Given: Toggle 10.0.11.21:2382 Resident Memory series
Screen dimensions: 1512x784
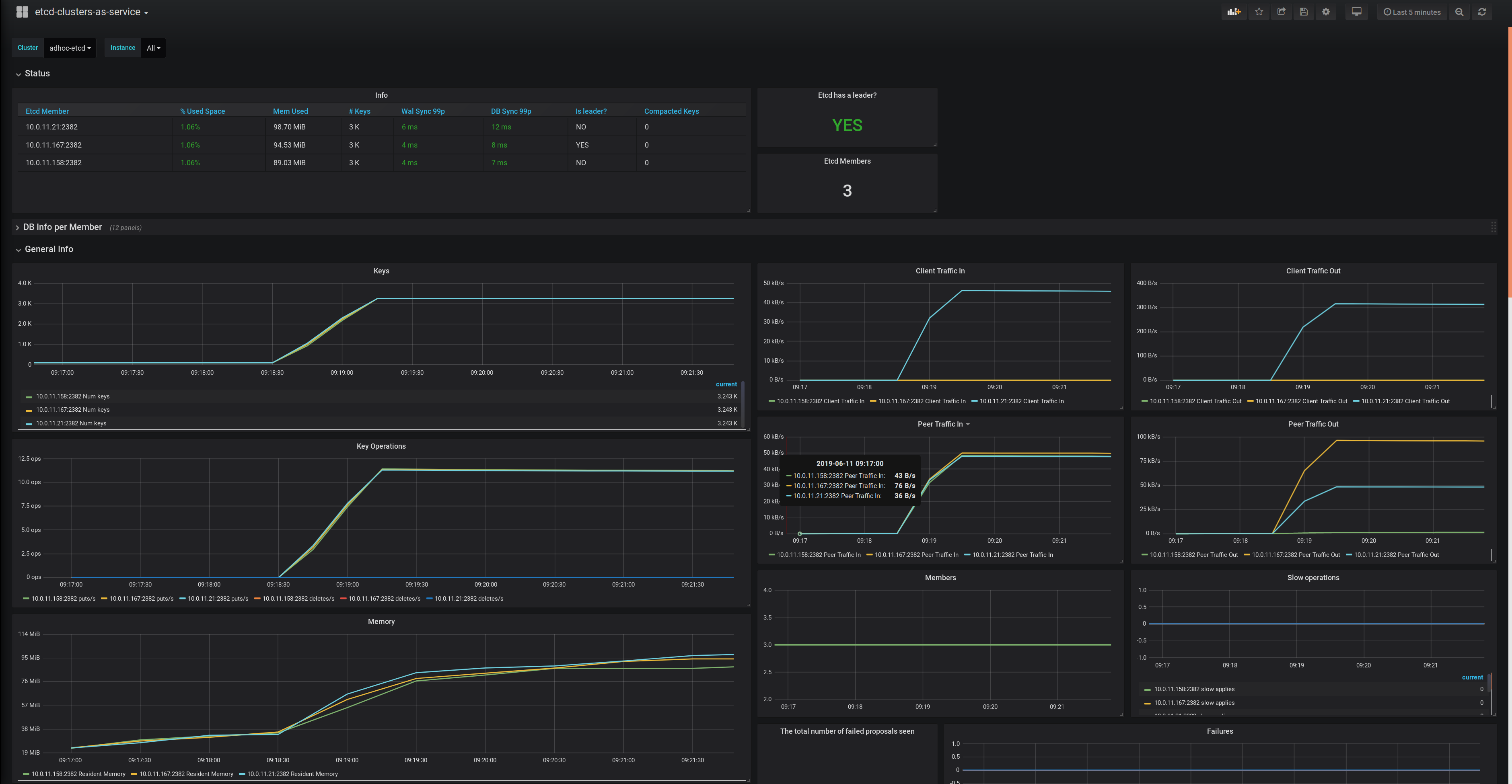Looking at the screenshot, I should click(x=292, y=774).
